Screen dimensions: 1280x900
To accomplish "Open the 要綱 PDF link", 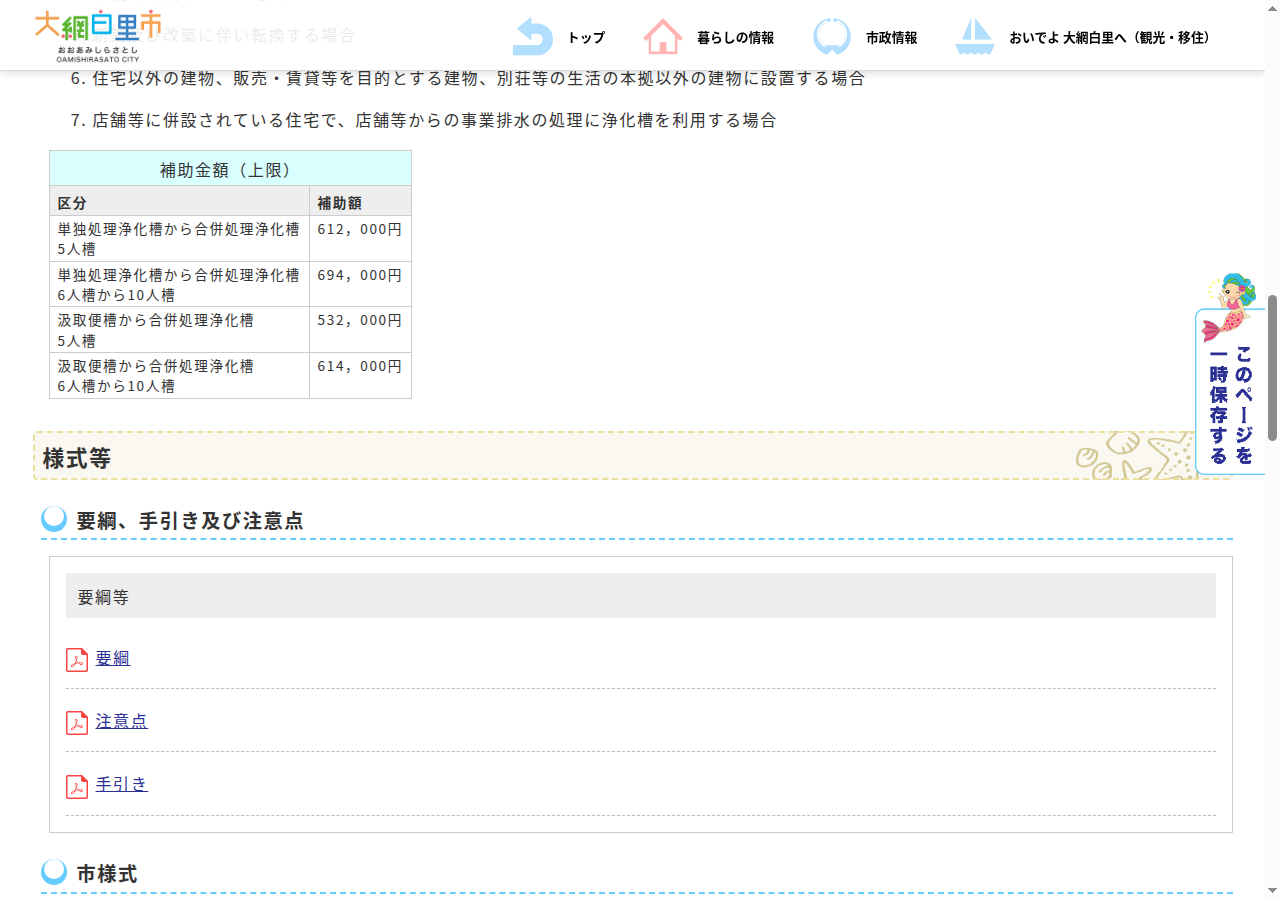I will (x=113, y=658).
